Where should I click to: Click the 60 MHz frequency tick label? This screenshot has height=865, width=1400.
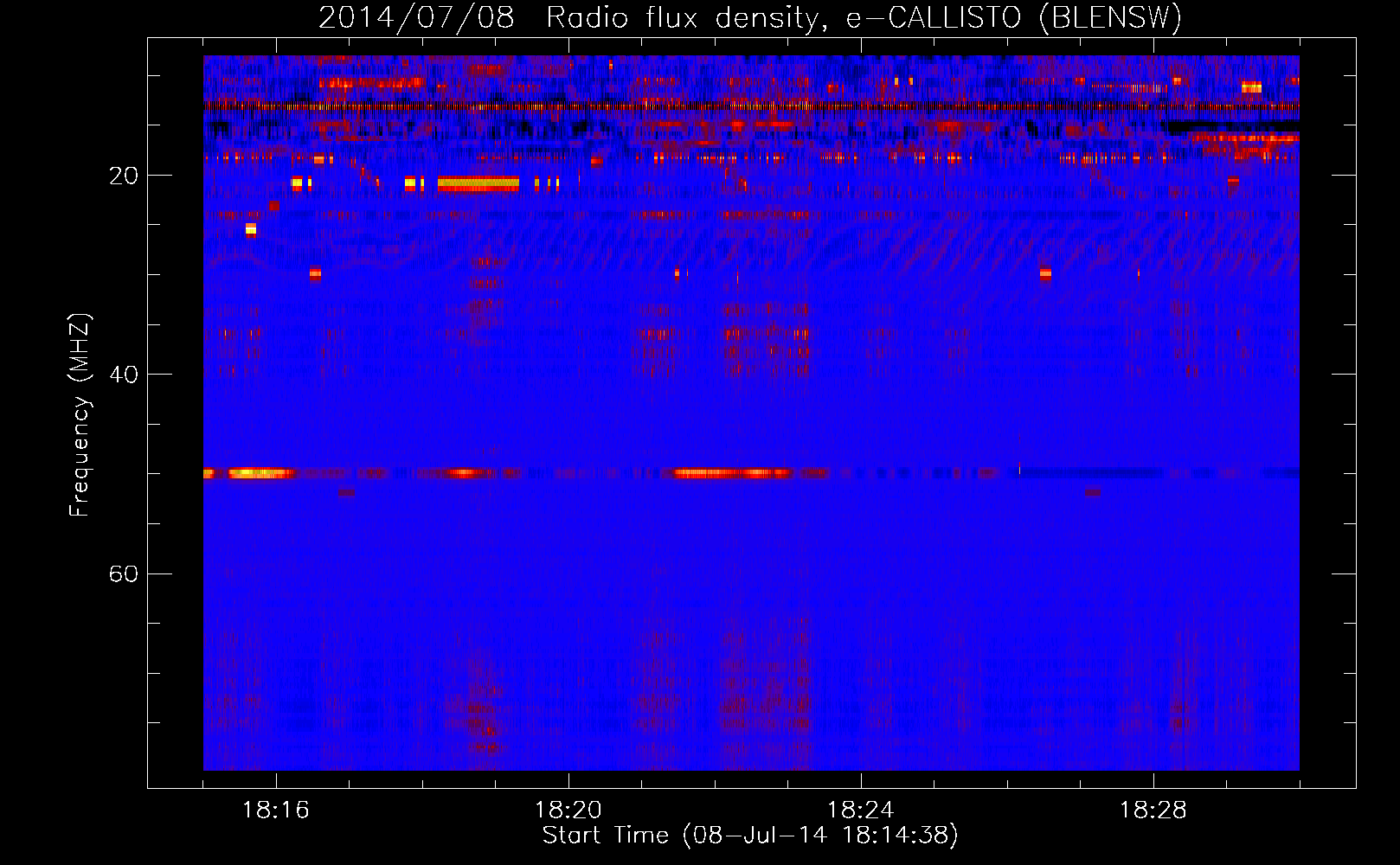coord(124,573)
